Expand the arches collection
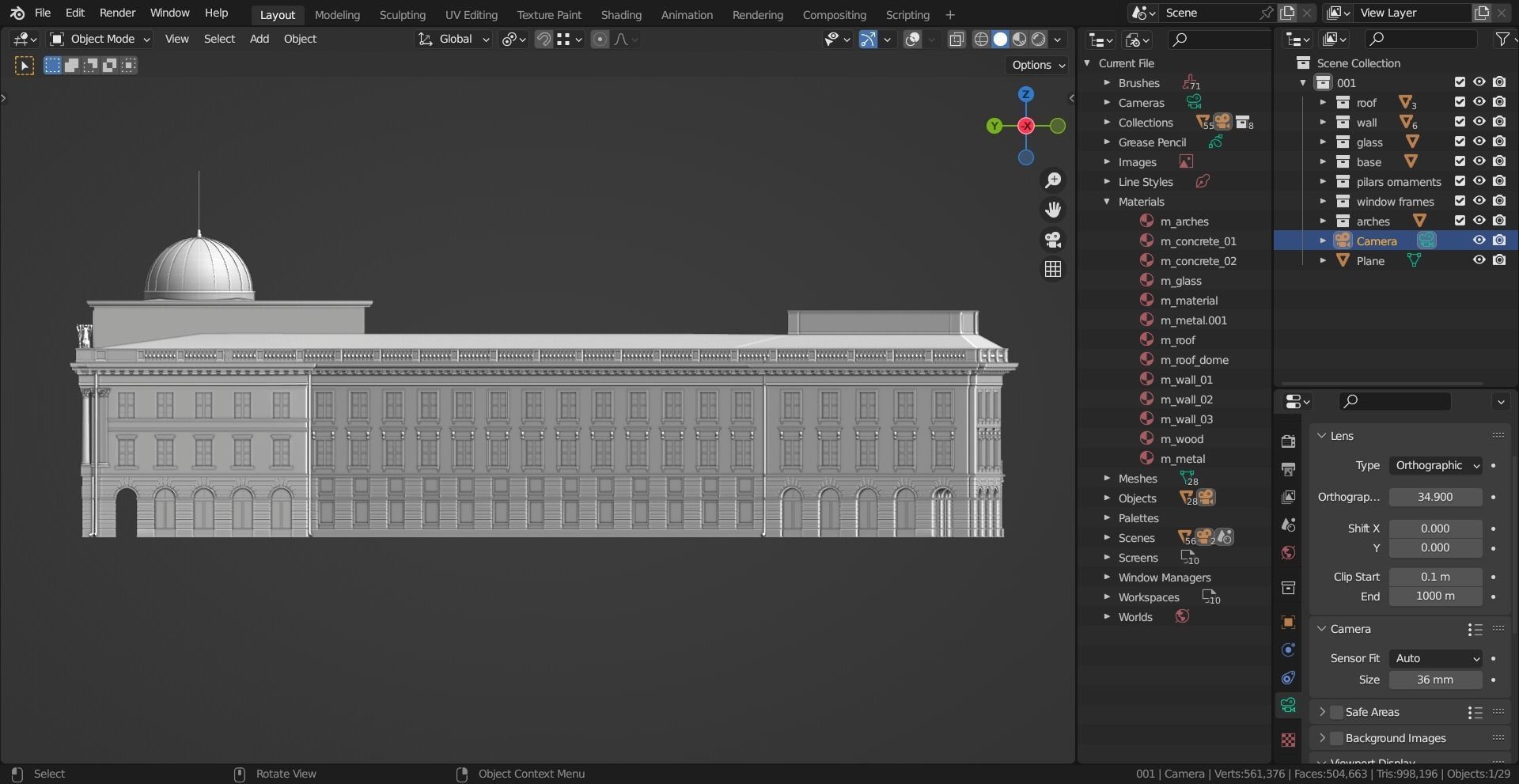Viewport: 1519px width, 784px height. (1323, 221)
